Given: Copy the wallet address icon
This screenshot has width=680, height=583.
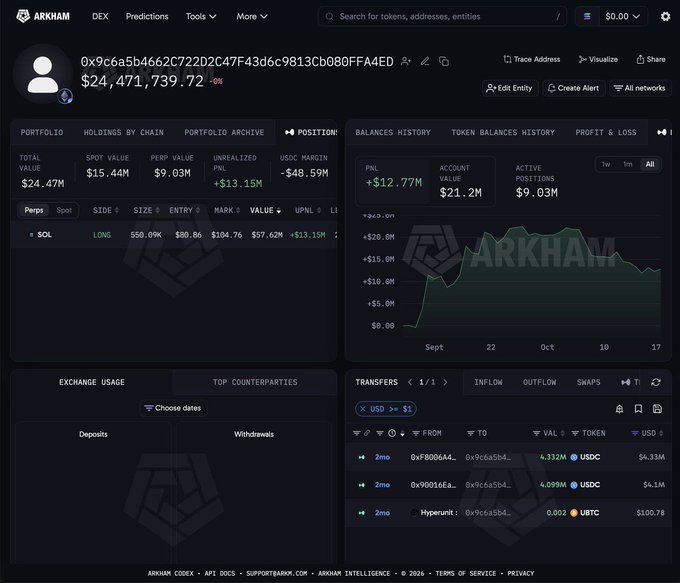Looking at the screenshot, I should pyautogui.click(x=444, y=61).
